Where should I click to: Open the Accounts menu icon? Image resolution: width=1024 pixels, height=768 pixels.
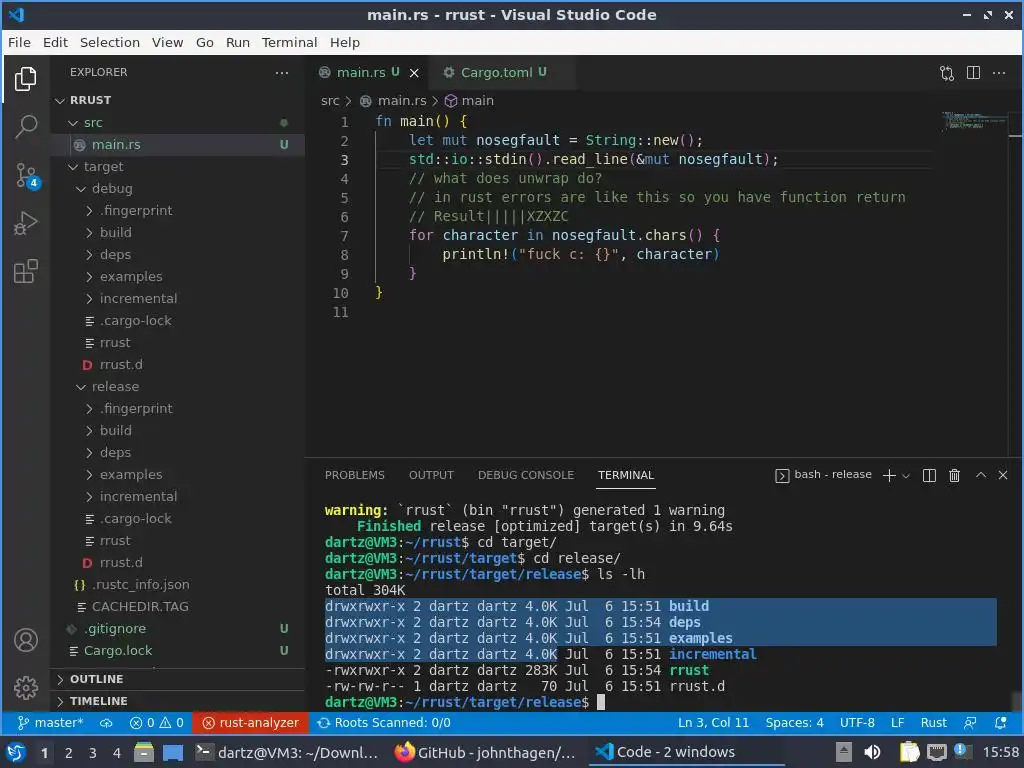point(25,640)
